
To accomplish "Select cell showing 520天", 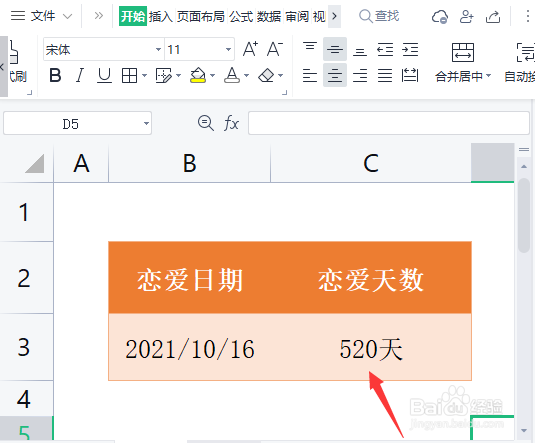I will coord(371,347).
